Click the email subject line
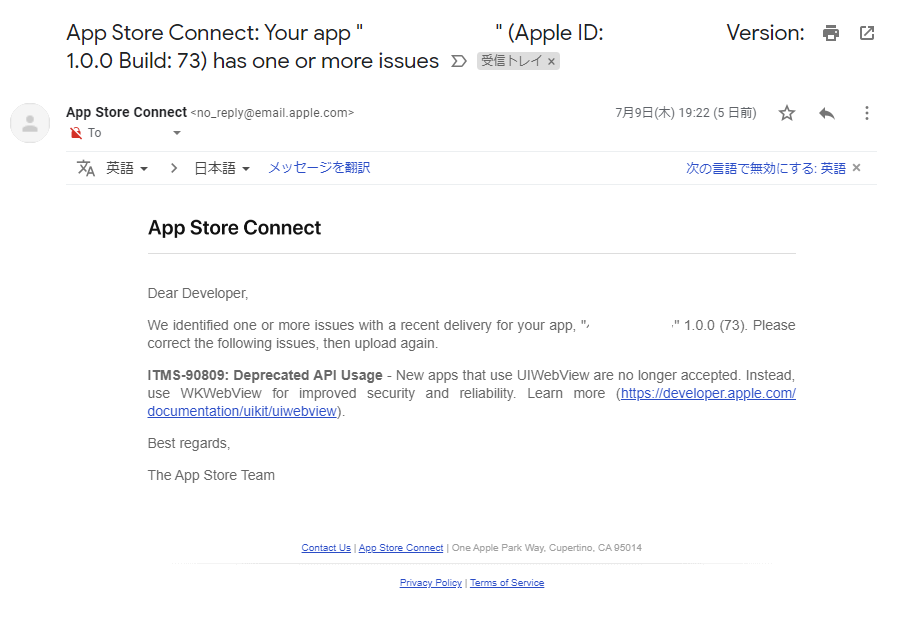 point(435,47)
